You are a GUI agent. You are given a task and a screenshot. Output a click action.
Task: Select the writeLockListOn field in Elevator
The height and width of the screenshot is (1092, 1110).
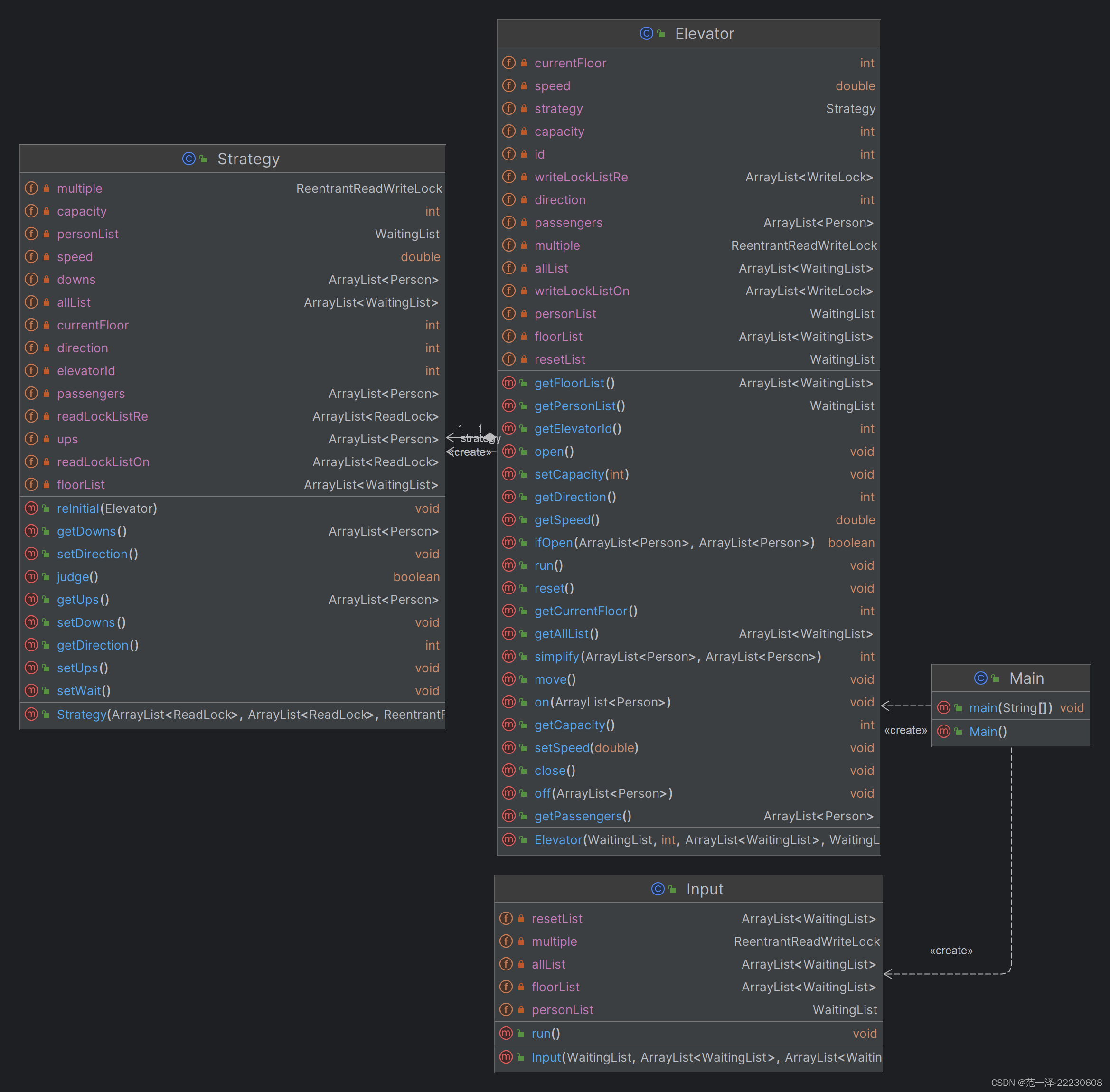pos(581,291)
